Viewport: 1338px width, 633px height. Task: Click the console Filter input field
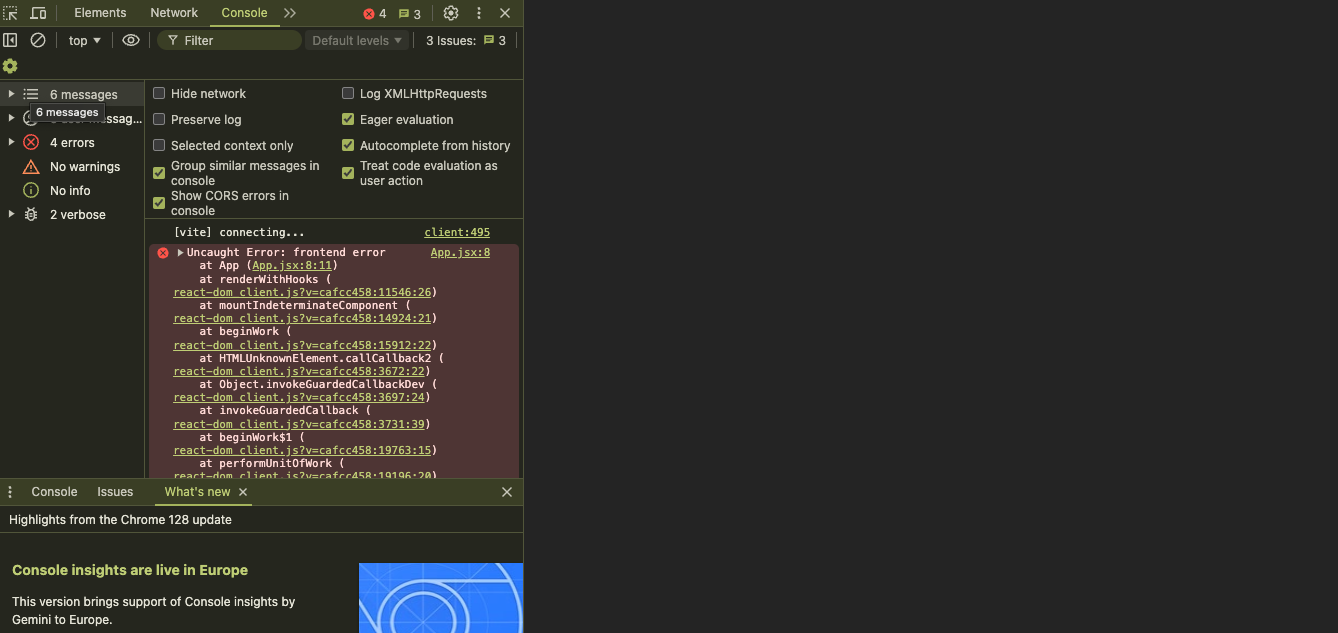[x=229, y=40]
